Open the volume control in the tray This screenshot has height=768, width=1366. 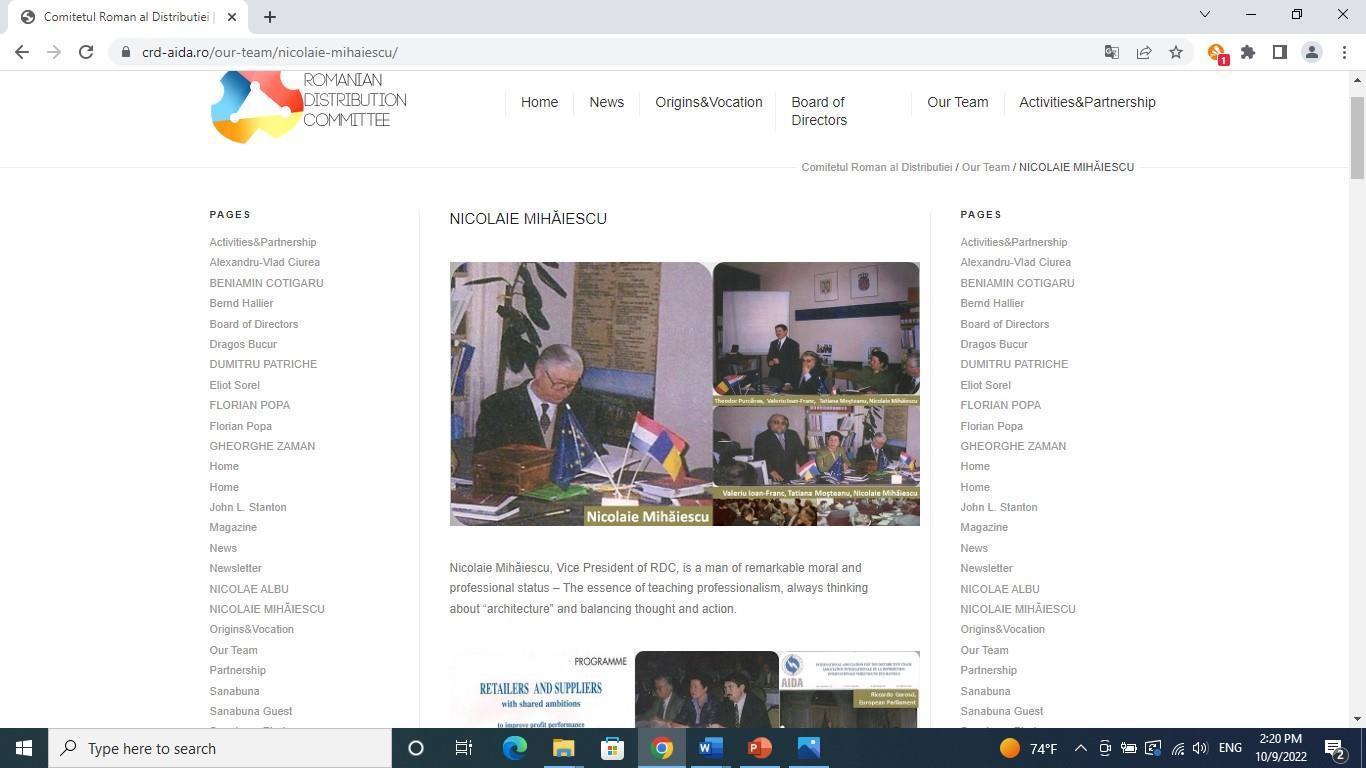(1200, 748)
